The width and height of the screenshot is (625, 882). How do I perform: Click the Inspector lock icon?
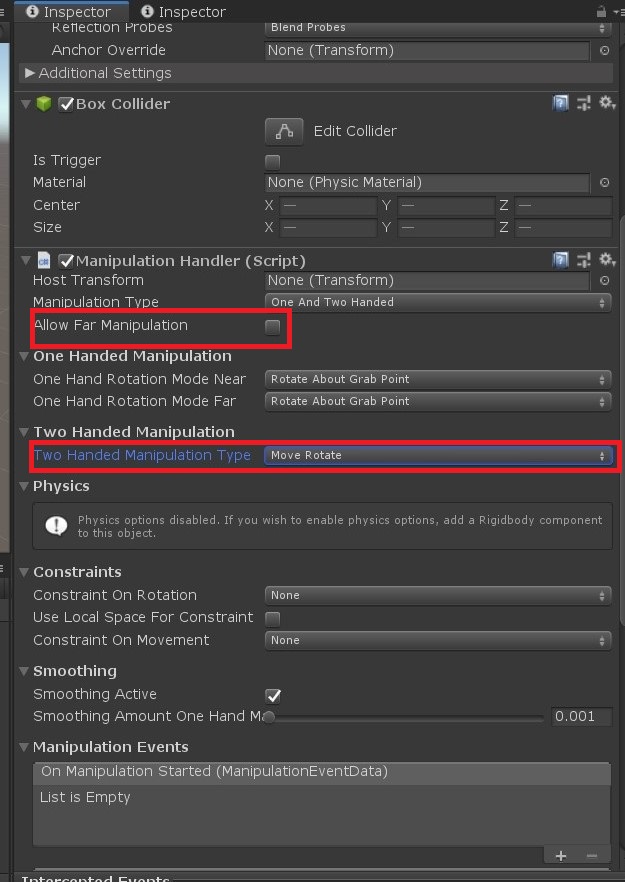point(601,11)
